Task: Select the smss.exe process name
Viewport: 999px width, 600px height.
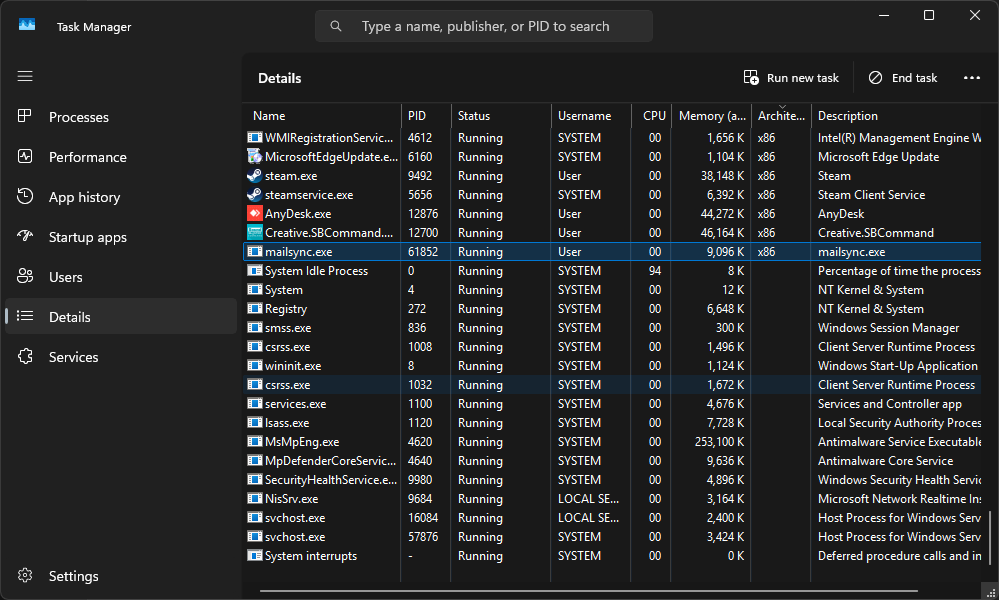Action: pyautogui.click(x=288, y=327)
